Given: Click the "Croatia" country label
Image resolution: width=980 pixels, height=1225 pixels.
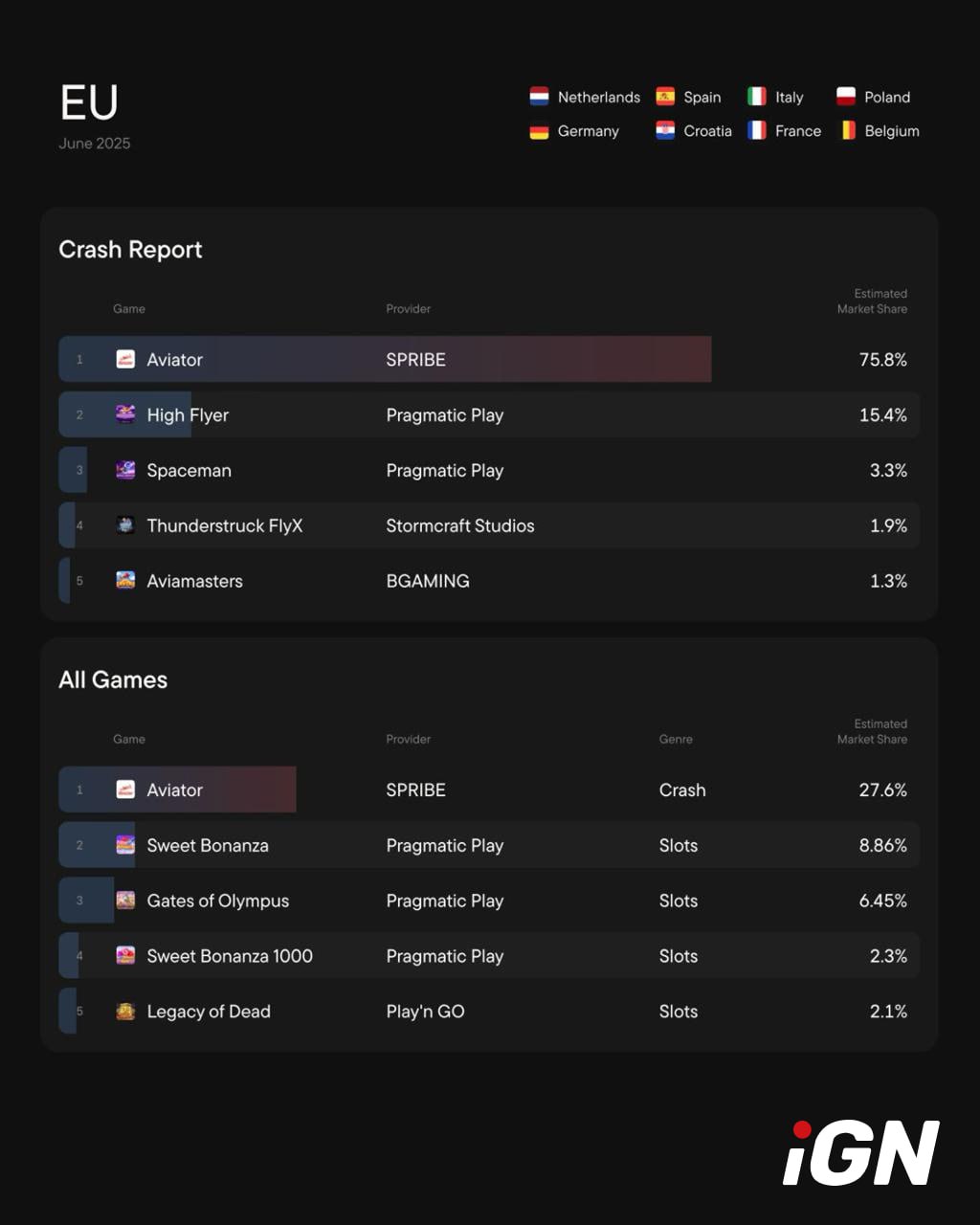Looking at the screenshot, I should [708, 131].
